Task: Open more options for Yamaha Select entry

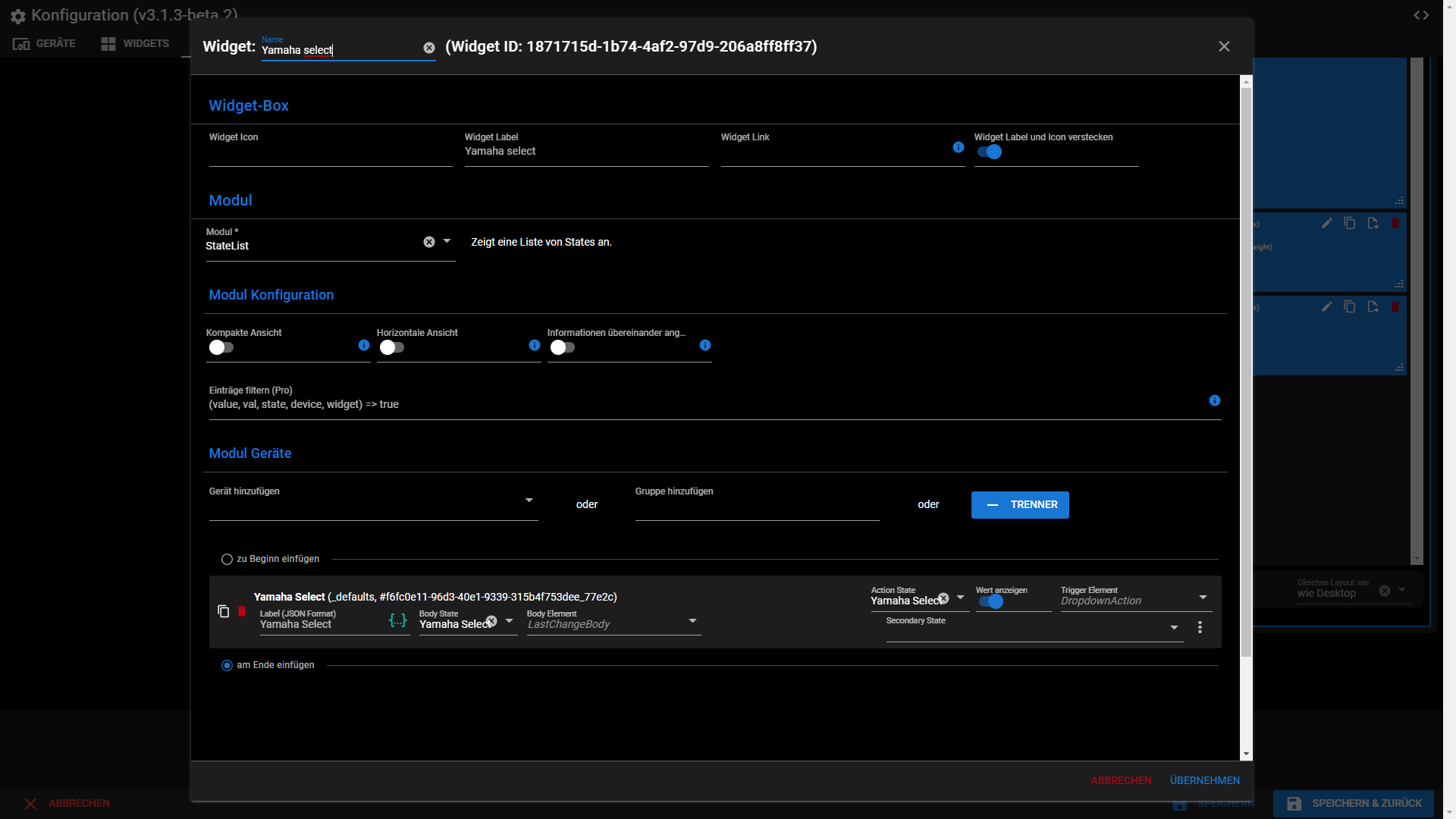Action: tap(1200, 627)
